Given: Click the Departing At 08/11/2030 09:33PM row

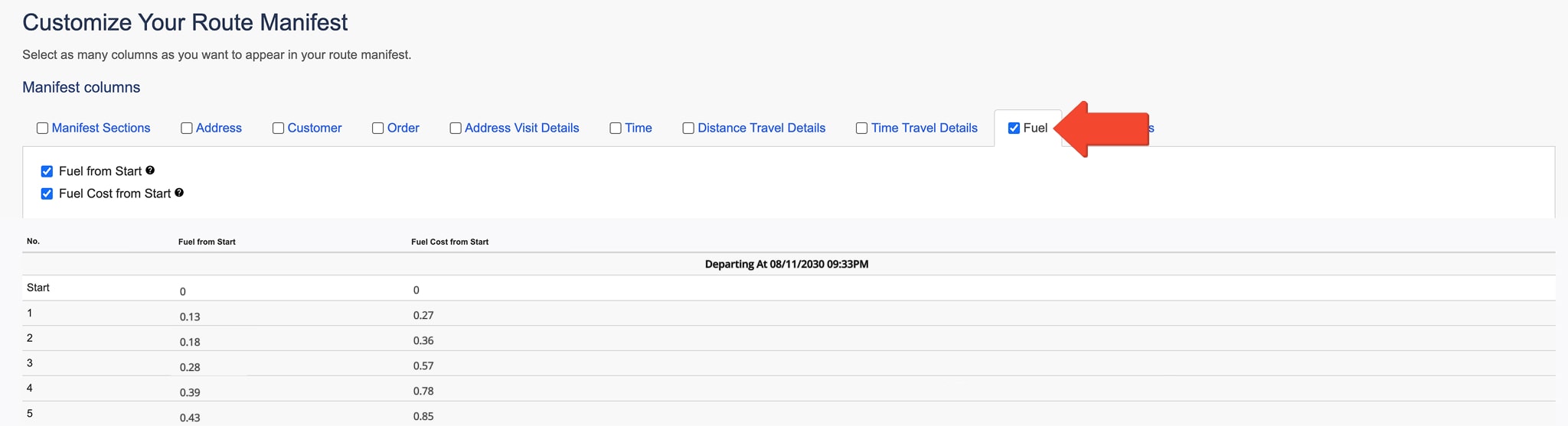Looking at the screenshot, I should click(x=789, y=264).
